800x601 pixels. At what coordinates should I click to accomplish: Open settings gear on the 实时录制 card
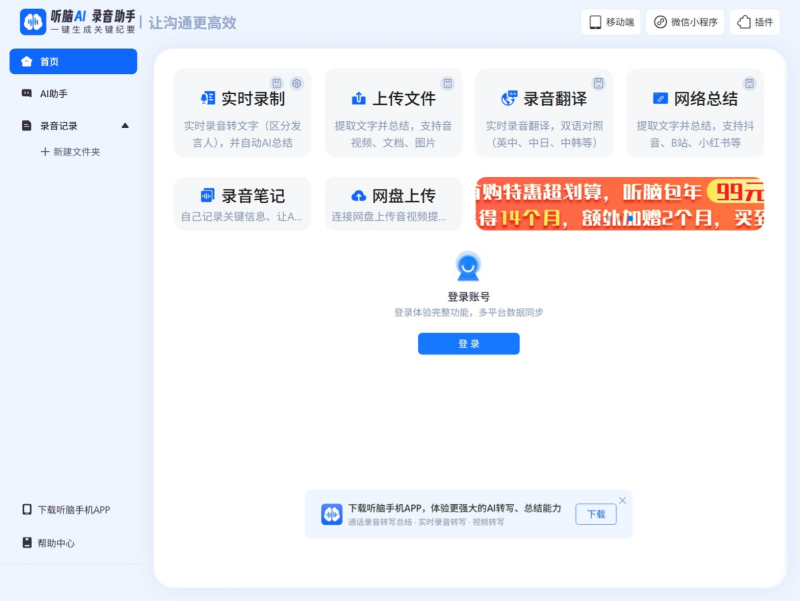click(295, 84)
